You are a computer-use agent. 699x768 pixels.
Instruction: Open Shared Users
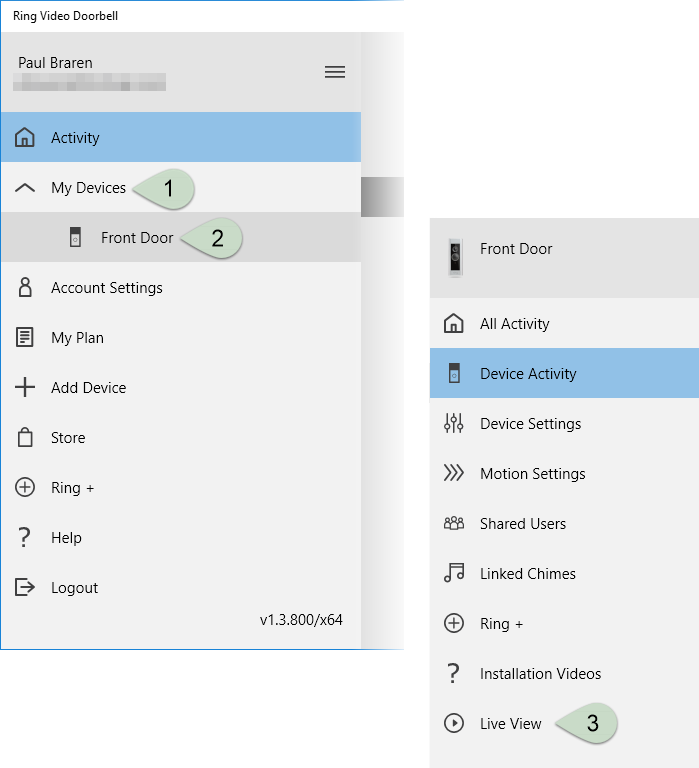pos(564,523)
